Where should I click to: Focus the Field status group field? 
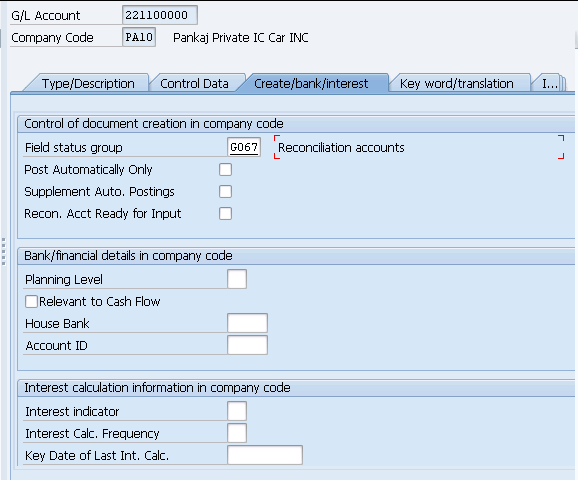pyautogui.click(x=244, y=147)
